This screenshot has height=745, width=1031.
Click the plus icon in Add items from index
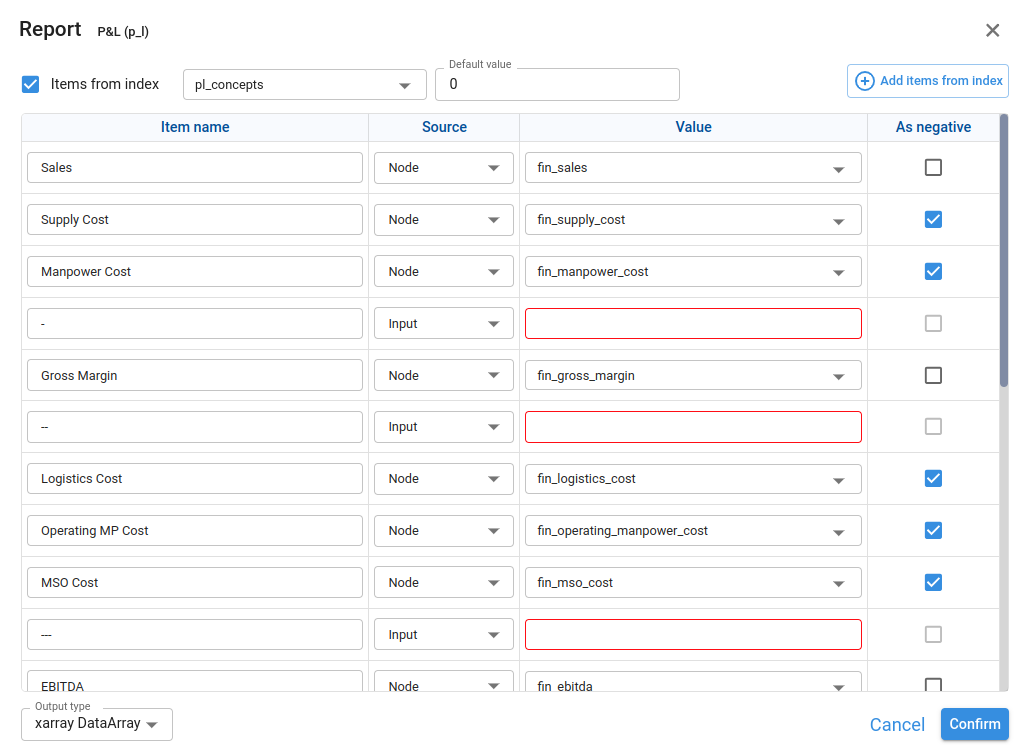pyautogui.click(x=865, y=81)
